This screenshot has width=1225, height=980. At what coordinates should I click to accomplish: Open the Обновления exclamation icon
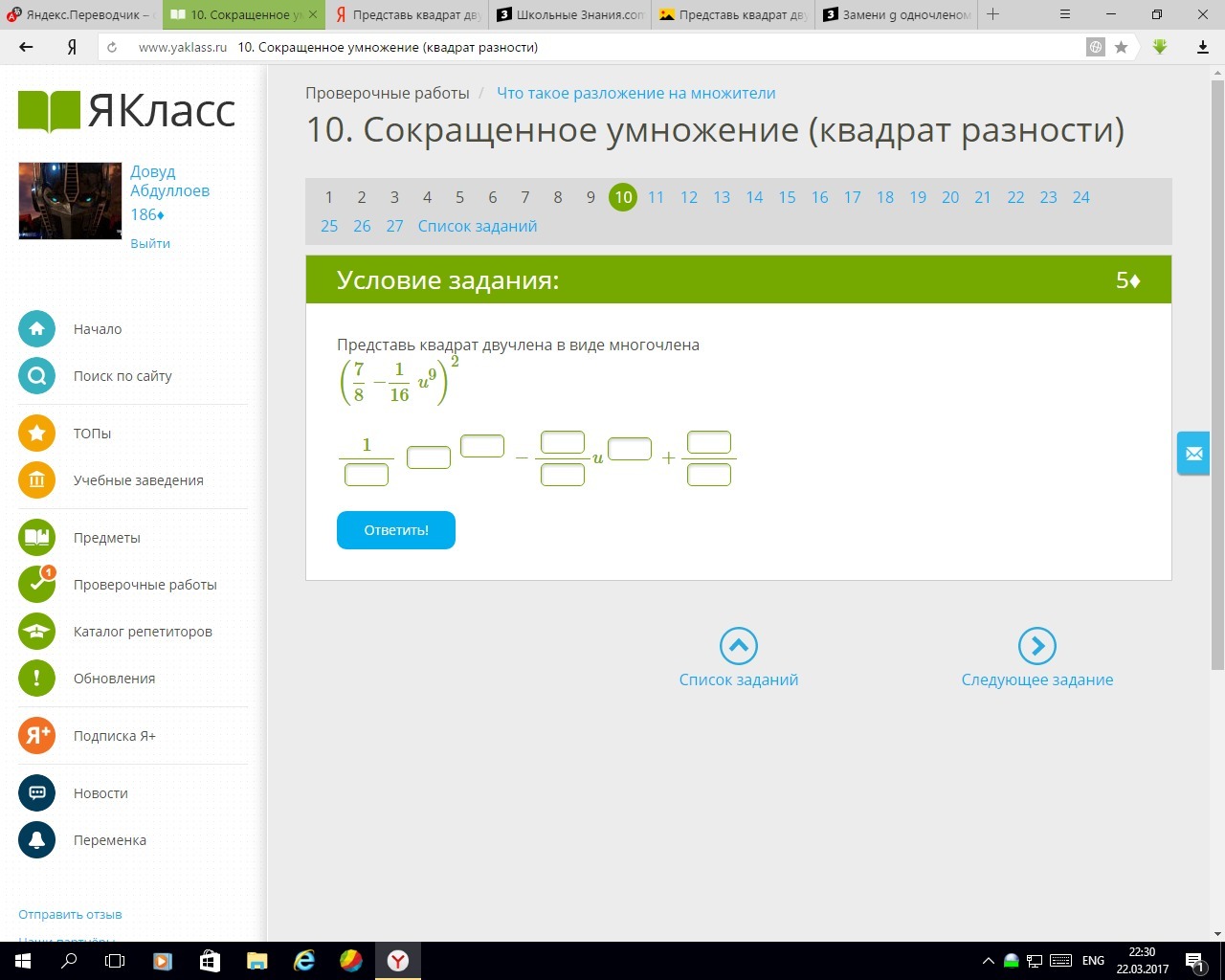point(36,679)
